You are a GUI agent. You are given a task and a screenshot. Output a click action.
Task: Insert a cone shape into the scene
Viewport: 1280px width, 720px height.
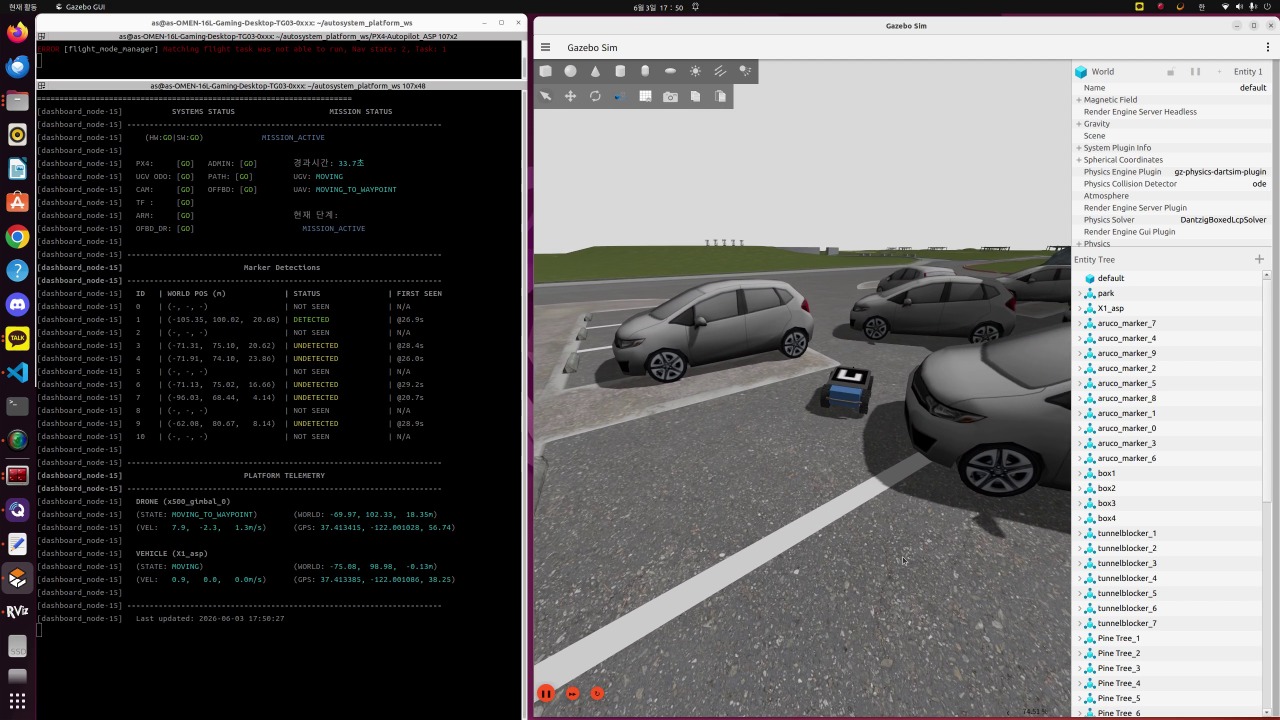pyautogui.click(x=595, y=71)
